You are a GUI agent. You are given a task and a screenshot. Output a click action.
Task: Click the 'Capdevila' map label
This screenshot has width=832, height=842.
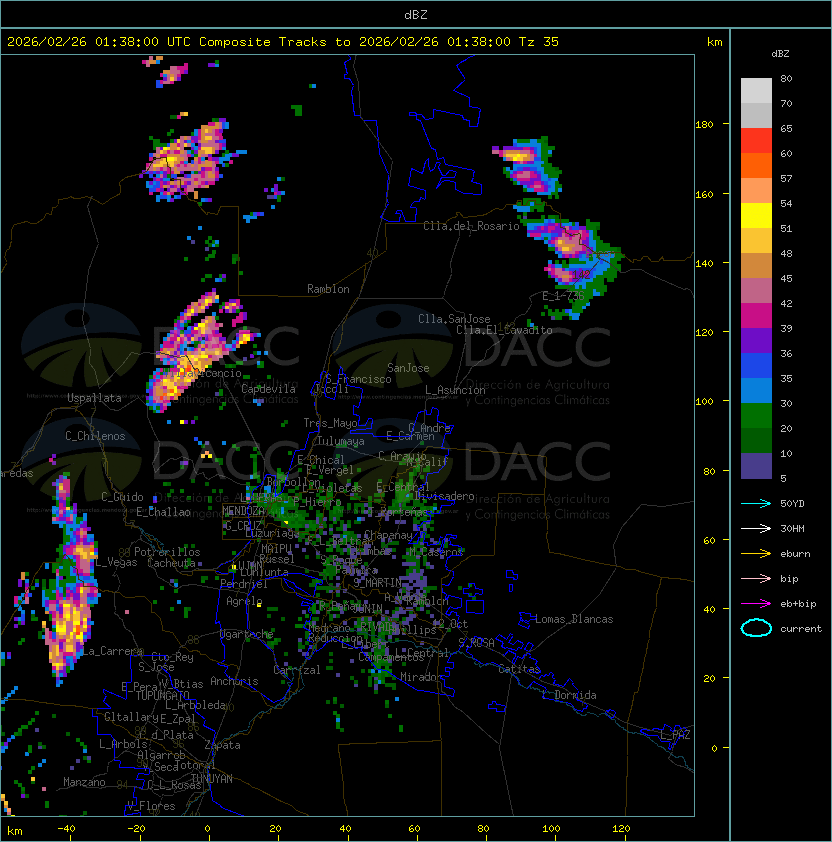(x=268, y=389)
